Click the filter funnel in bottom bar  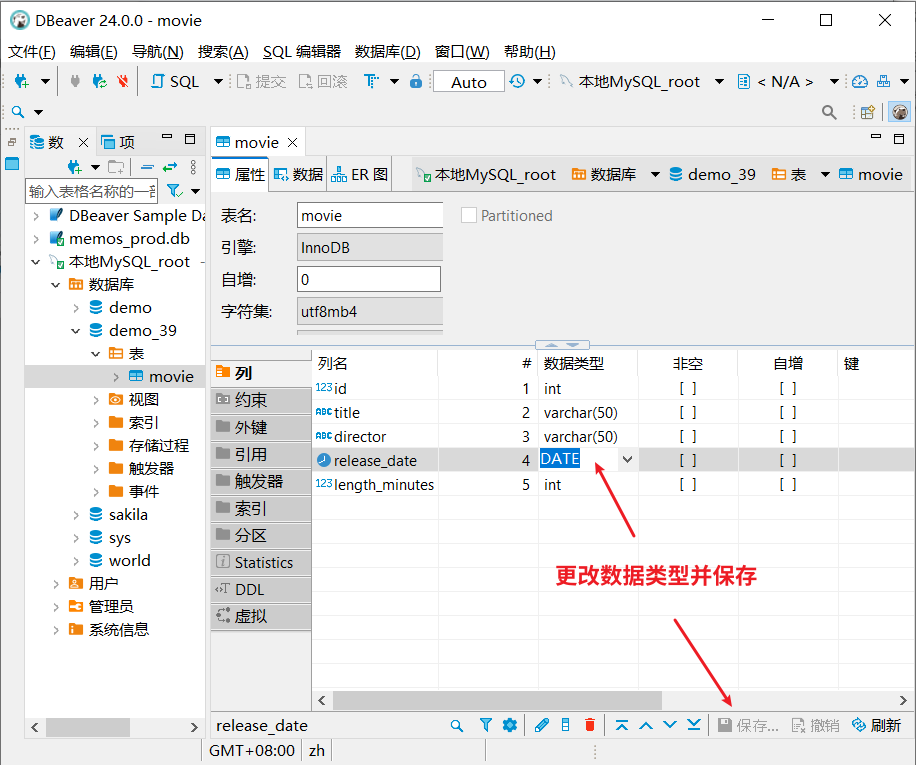pyautogui.click(x=485, y=725)
